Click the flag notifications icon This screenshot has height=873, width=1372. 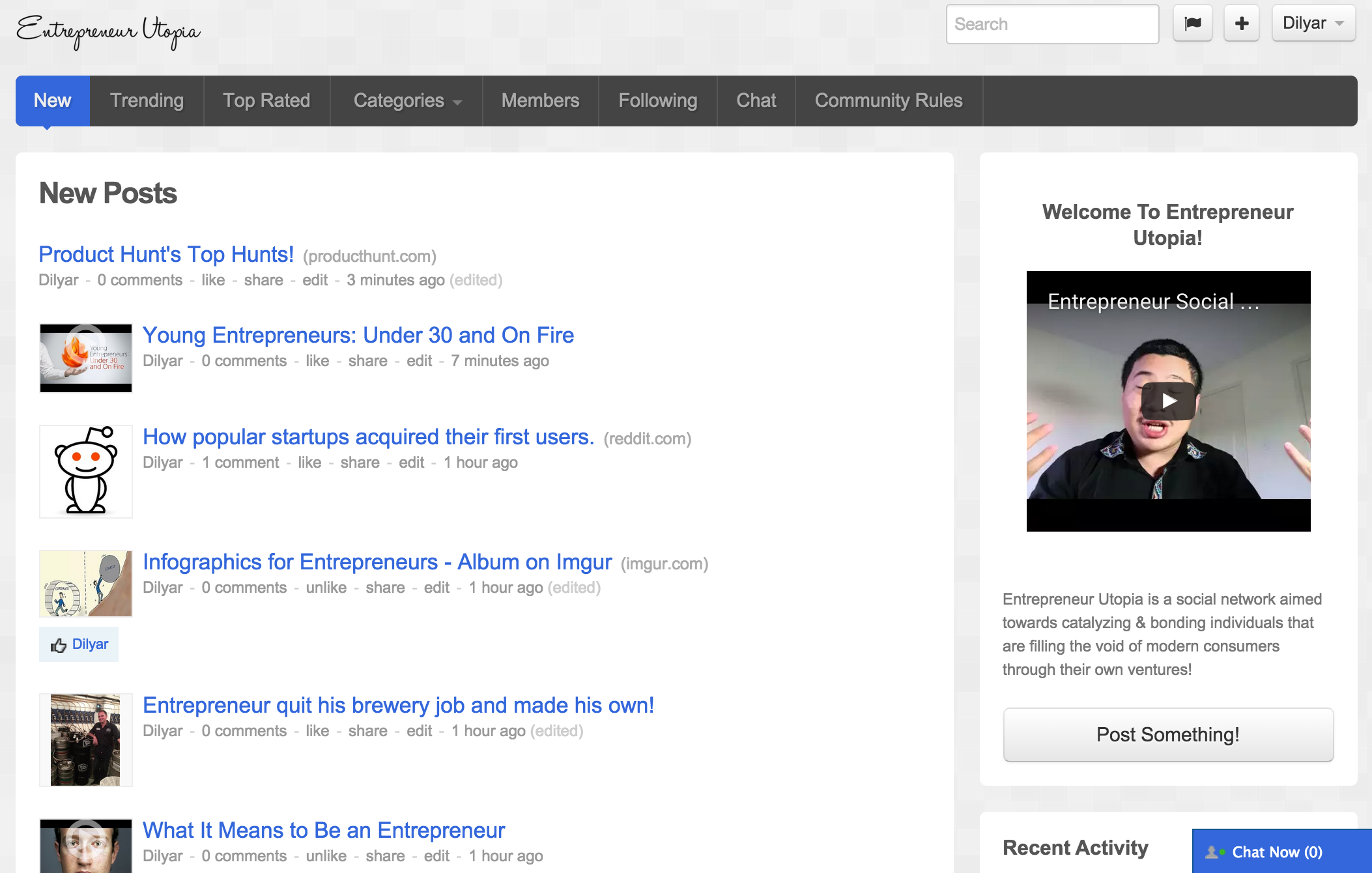tap(1192, 24)
